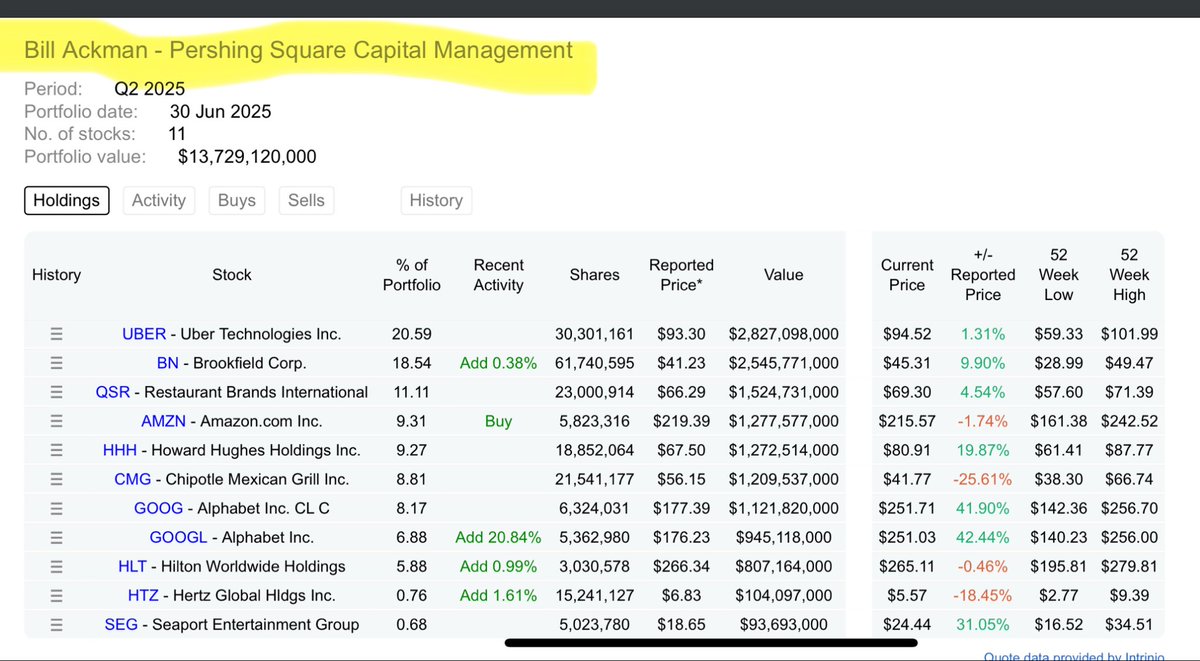This screenshot has width=1200, height=661.
Task: Click 'Add 20.84%' activity in GOOGL row
Action: click(x=498, y=537)
